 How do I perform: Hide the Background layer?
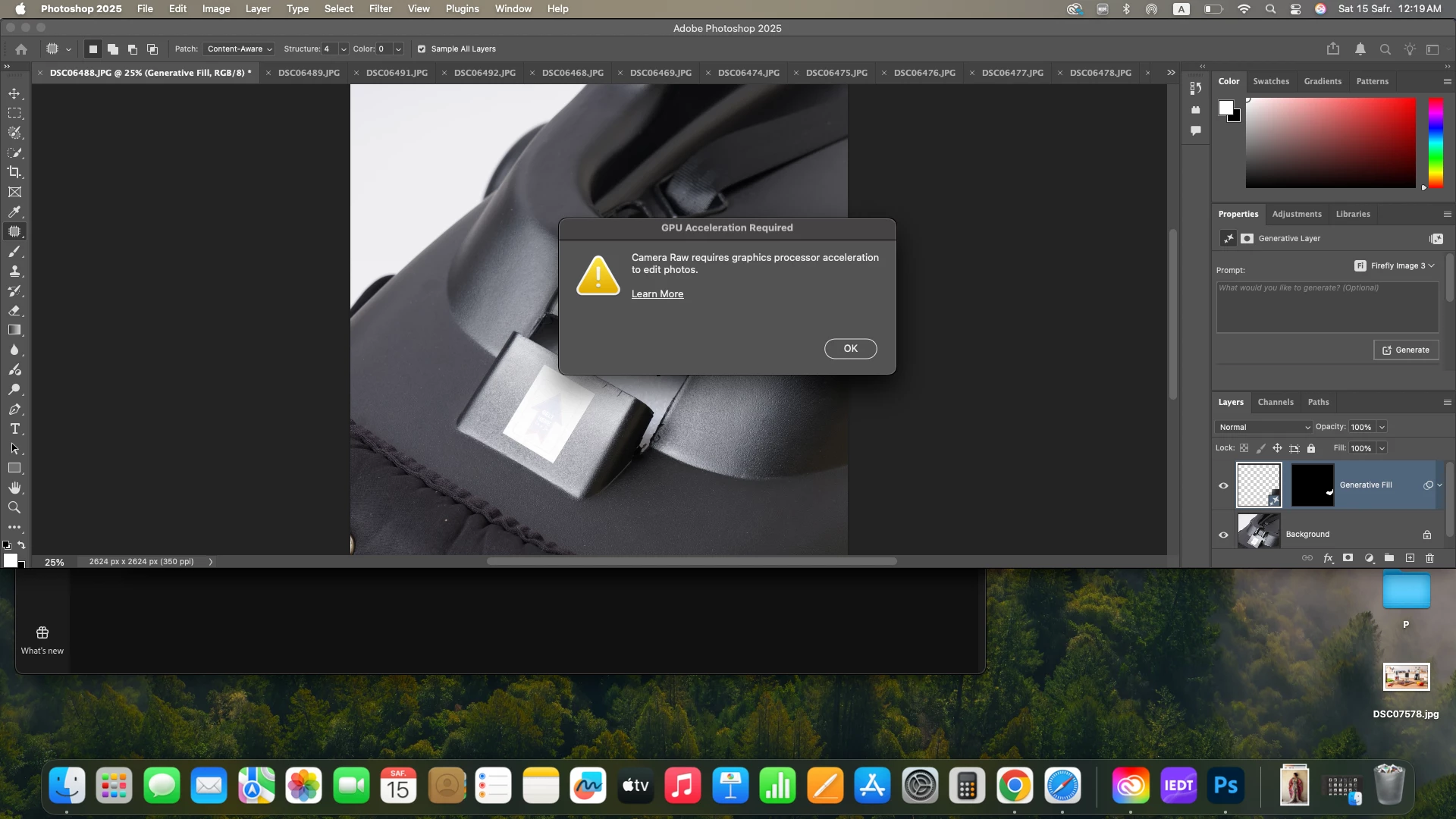[x=1223, y=535]
